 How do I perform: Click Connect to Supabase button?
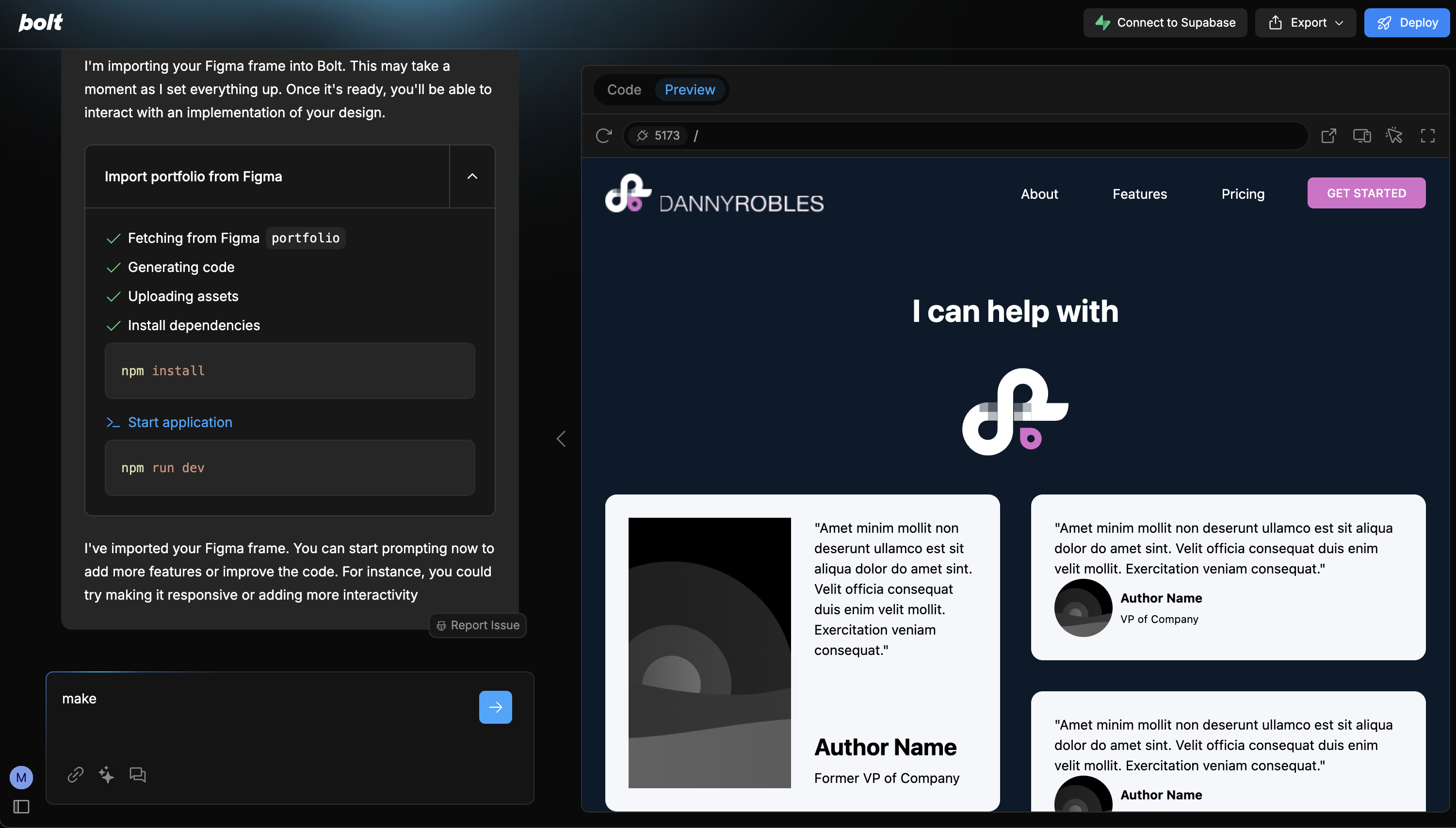point(1165,23)
